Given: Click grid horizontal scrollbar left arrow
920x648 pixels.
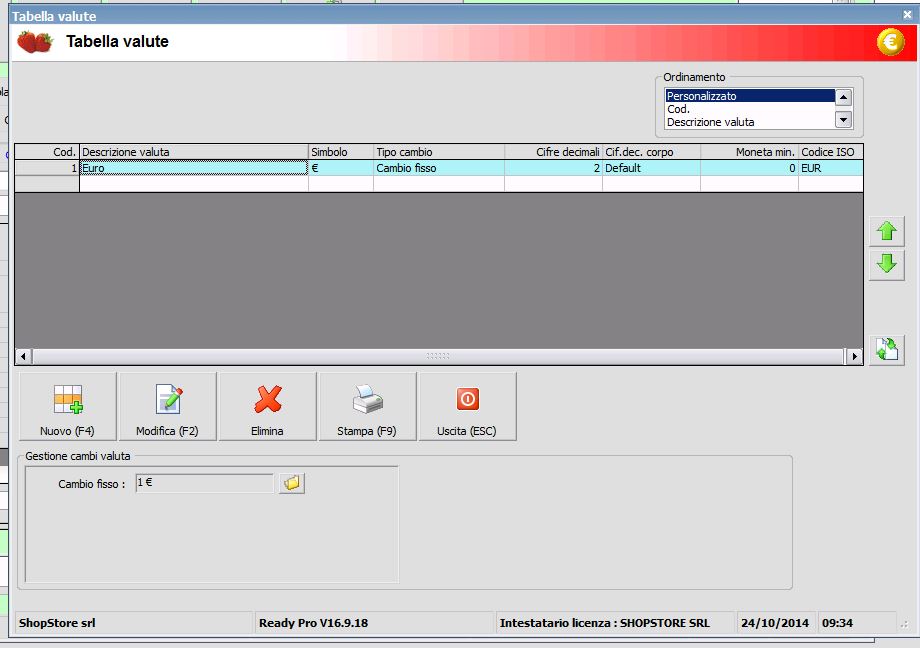Looking at the screenshot, I should coord(23,356).
